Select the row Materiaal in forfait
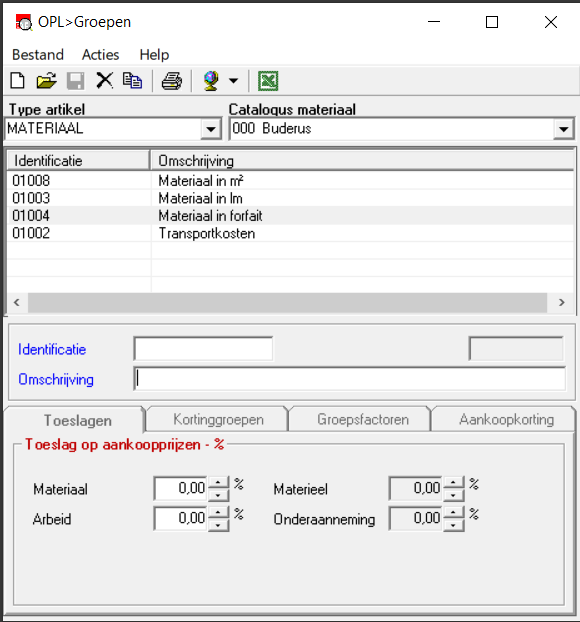Image resolution: width=580 pixels, height=622 pixels. point(290,216)
